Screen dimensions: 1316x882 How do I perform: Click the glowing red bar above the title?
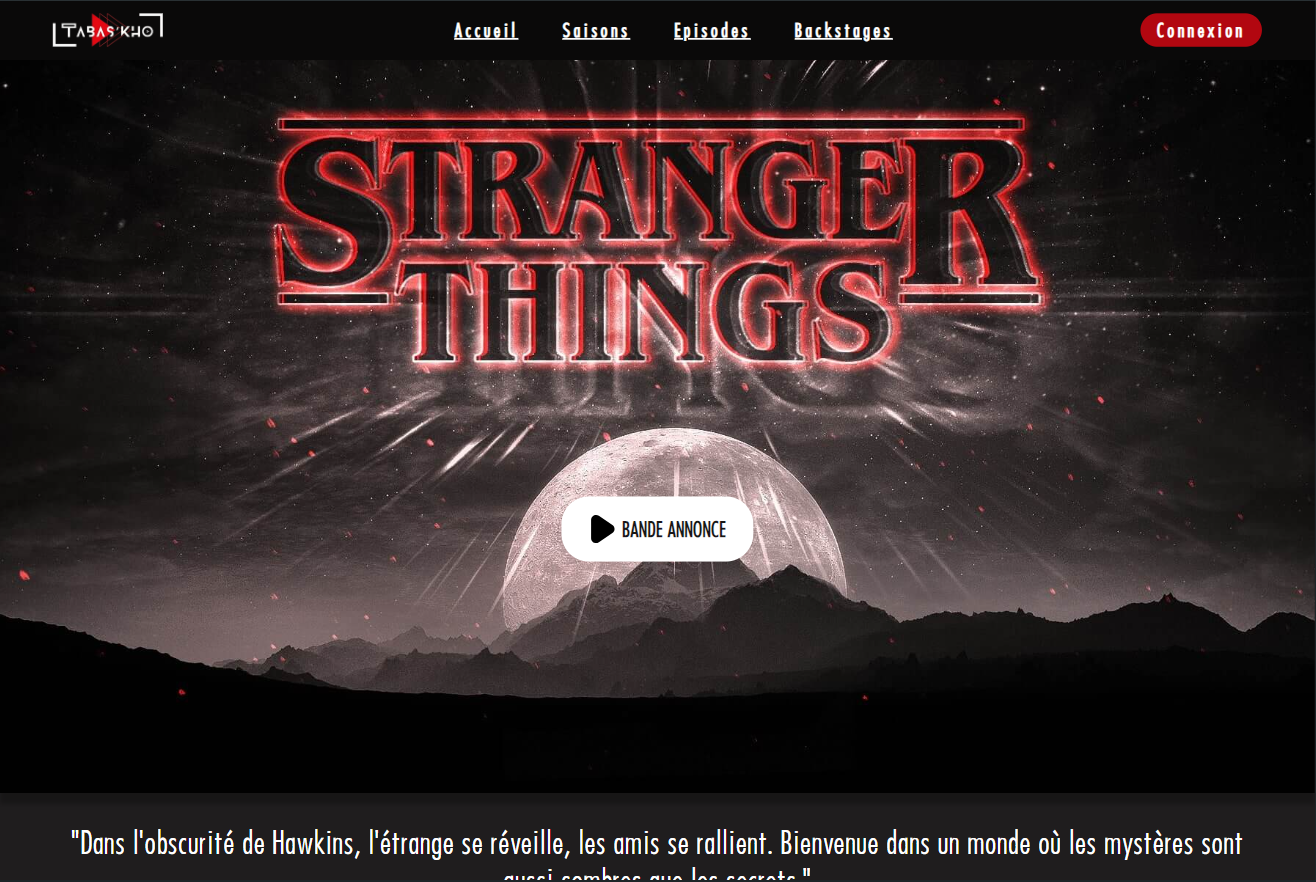tap(651, 124)
